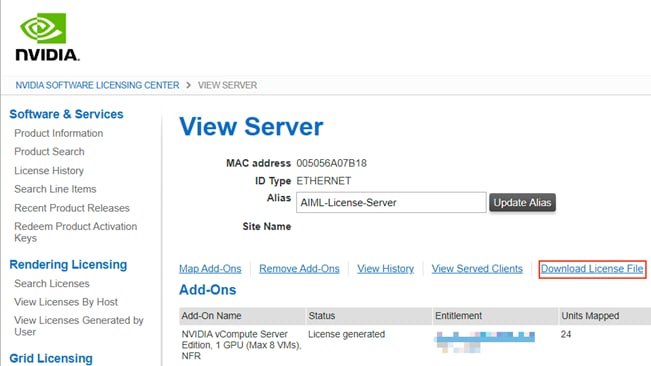Screen dimensions: 651x366
Task: Open the View History link
Action: coord(386,268)
